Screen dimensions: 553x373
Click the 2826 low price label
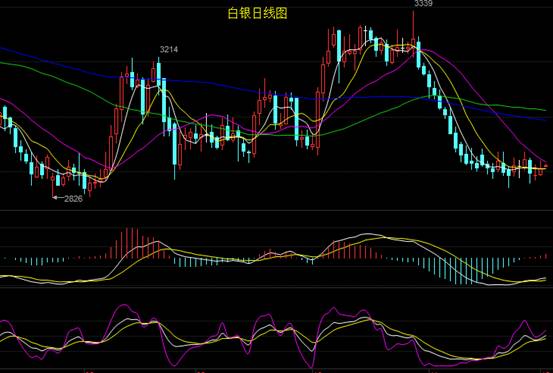coord(74,198)
